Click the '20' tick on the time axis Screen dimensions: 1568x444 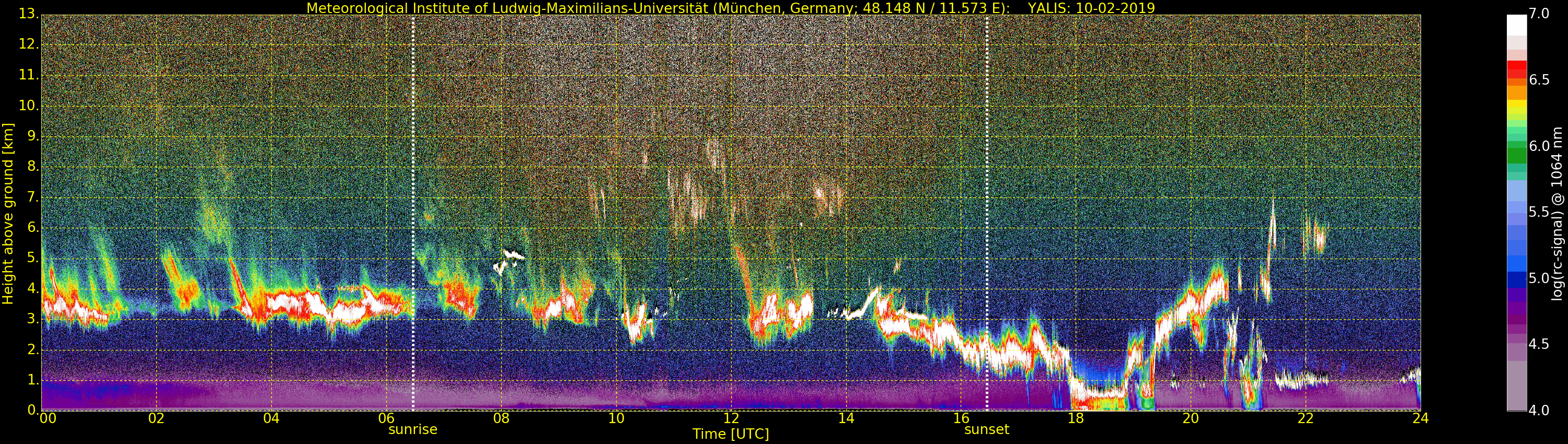click(1191, 418)
